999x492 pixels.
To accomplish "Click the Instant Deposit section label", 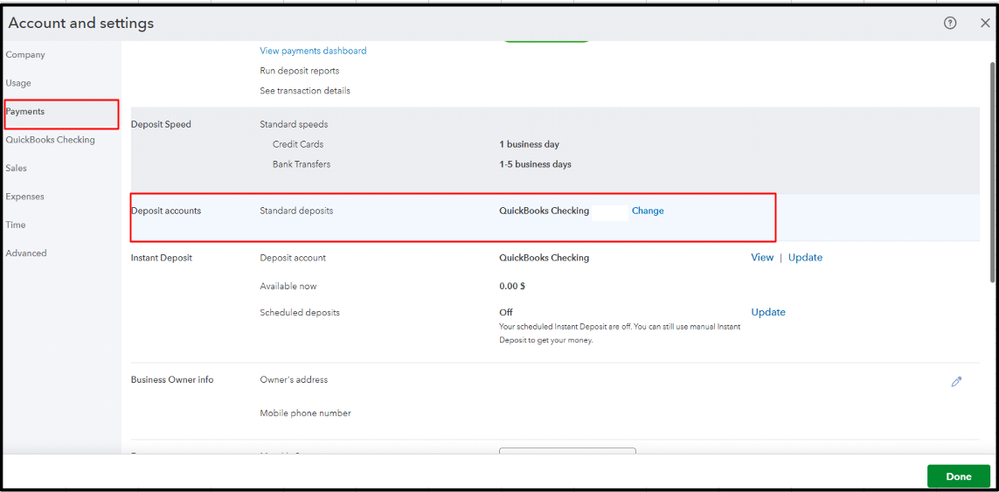I will [161, 257].
